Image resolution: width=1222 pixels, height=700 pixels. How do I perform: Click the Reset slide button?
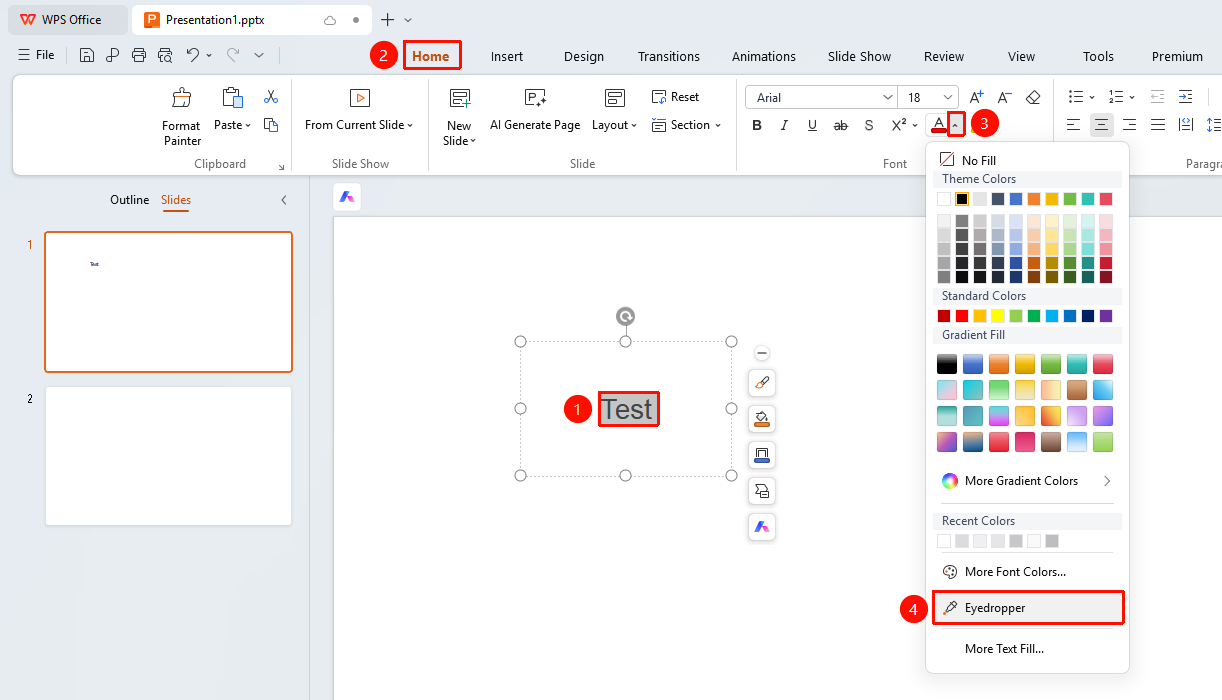coord(675,97)
